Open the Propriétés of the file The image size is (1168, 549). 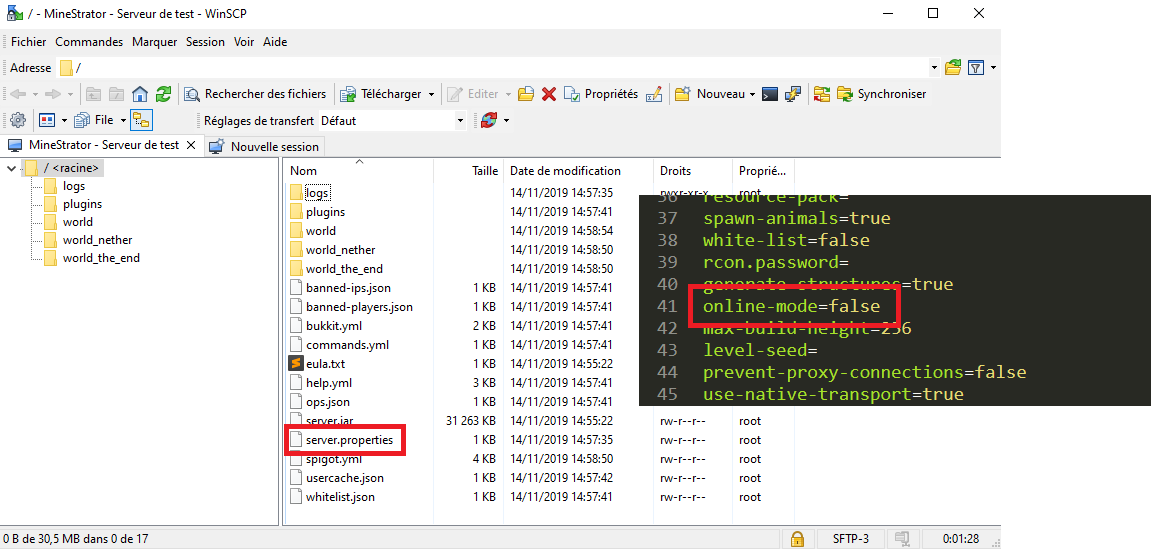pyautogui.click(x=601, y=94)
